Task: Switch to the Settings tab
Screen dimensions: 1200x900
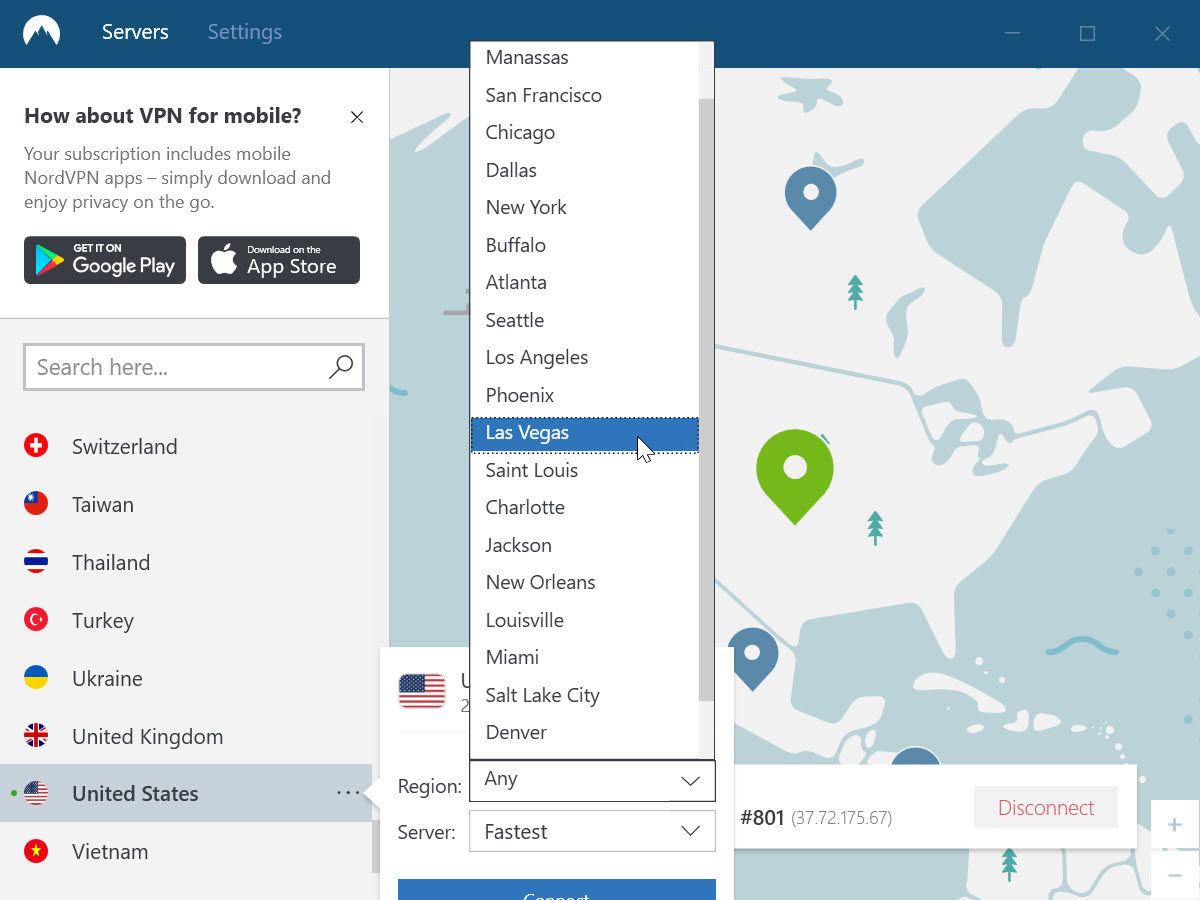Action: (x=244, y=32)
